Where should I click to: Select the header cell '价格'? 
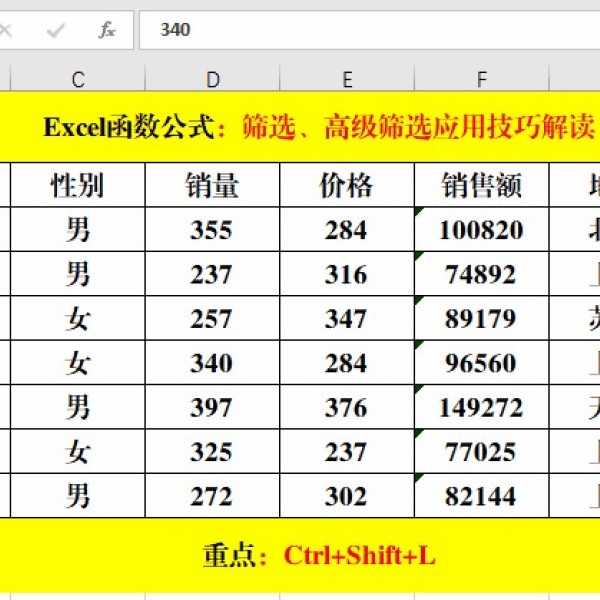(347, 185)
